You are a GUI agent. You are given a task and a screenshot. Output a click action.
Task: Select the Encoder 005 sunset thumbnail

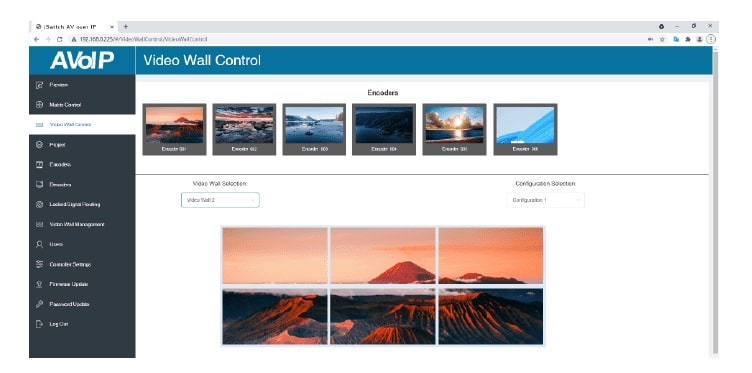pos(454,129)
